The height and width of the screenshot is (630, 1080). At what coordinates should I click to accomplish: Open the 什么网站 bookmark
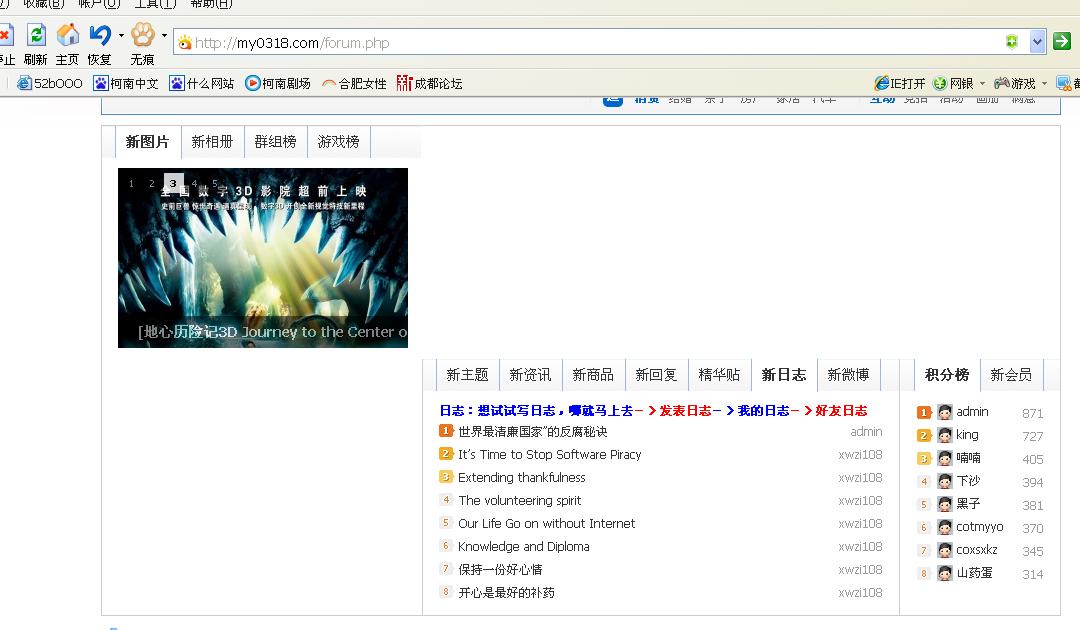[x=202, y=83]
